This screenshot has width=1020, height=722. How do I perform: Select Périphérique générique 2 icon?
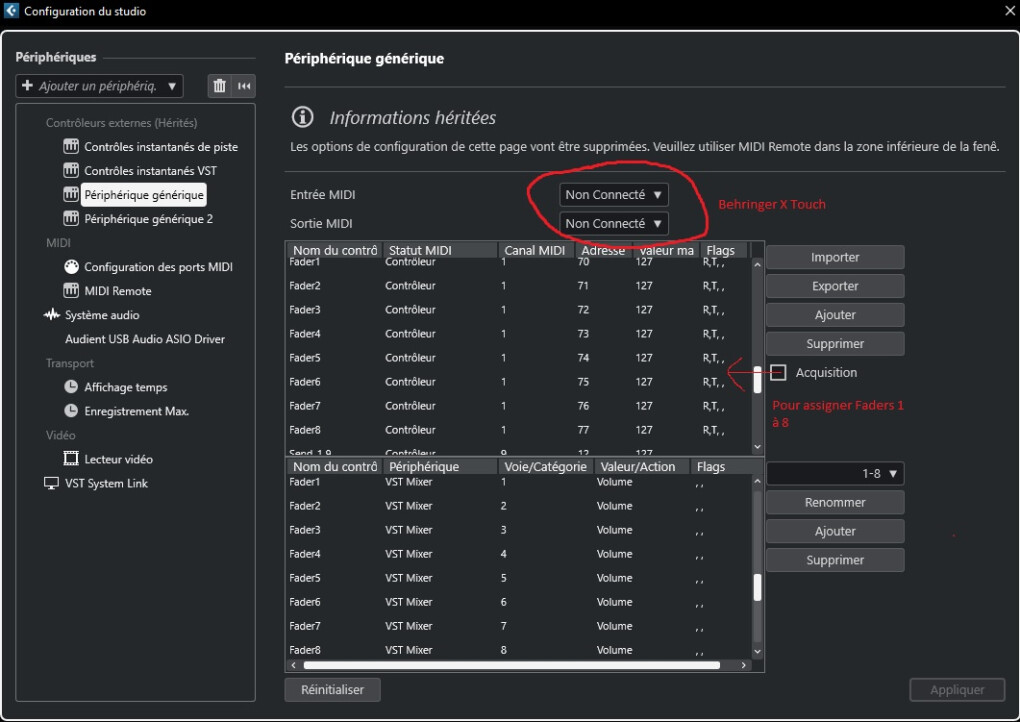pyautogui.click(x=71, y=219)
